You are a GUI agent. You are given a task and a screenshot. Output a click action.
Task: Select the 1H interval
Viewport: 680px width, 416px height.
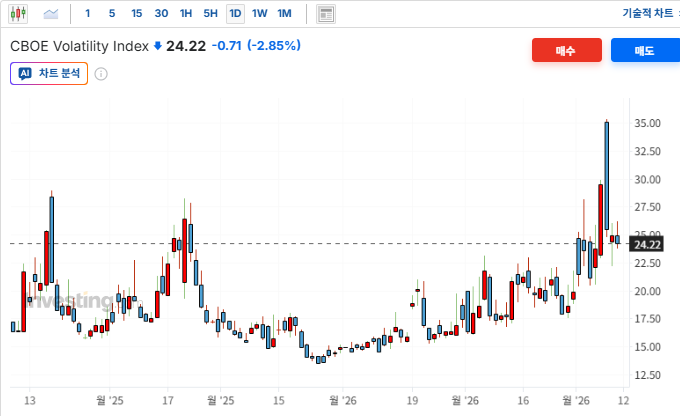pyautogui.click(x=186, y=13)
